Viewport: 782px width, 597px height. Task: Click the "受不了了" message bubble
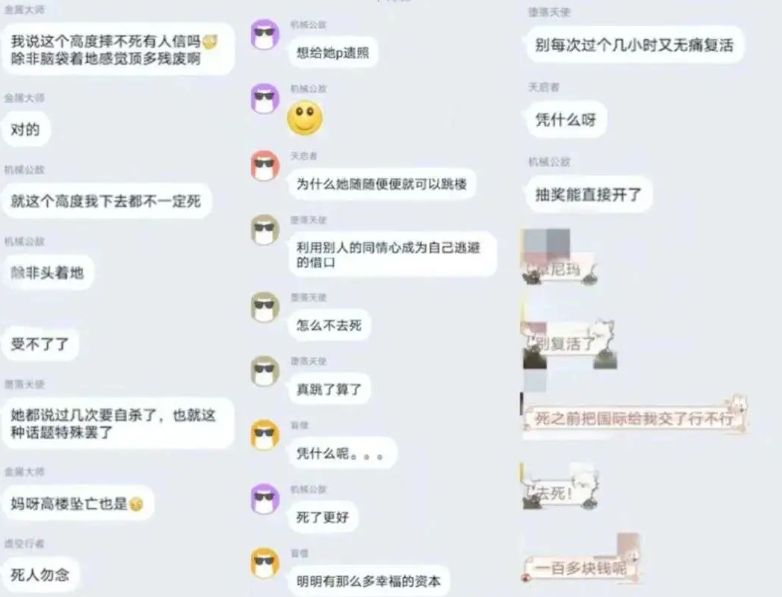point(40,344)
